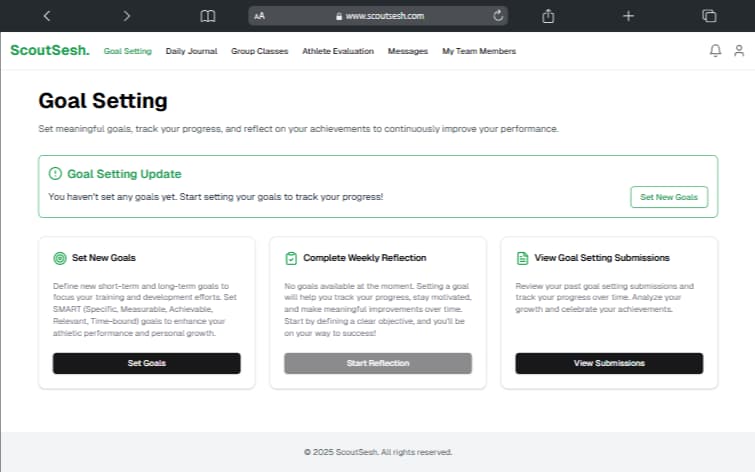Open the Messages tab
The height and width of the screenshot is (472, 755).
coord(408,51)
